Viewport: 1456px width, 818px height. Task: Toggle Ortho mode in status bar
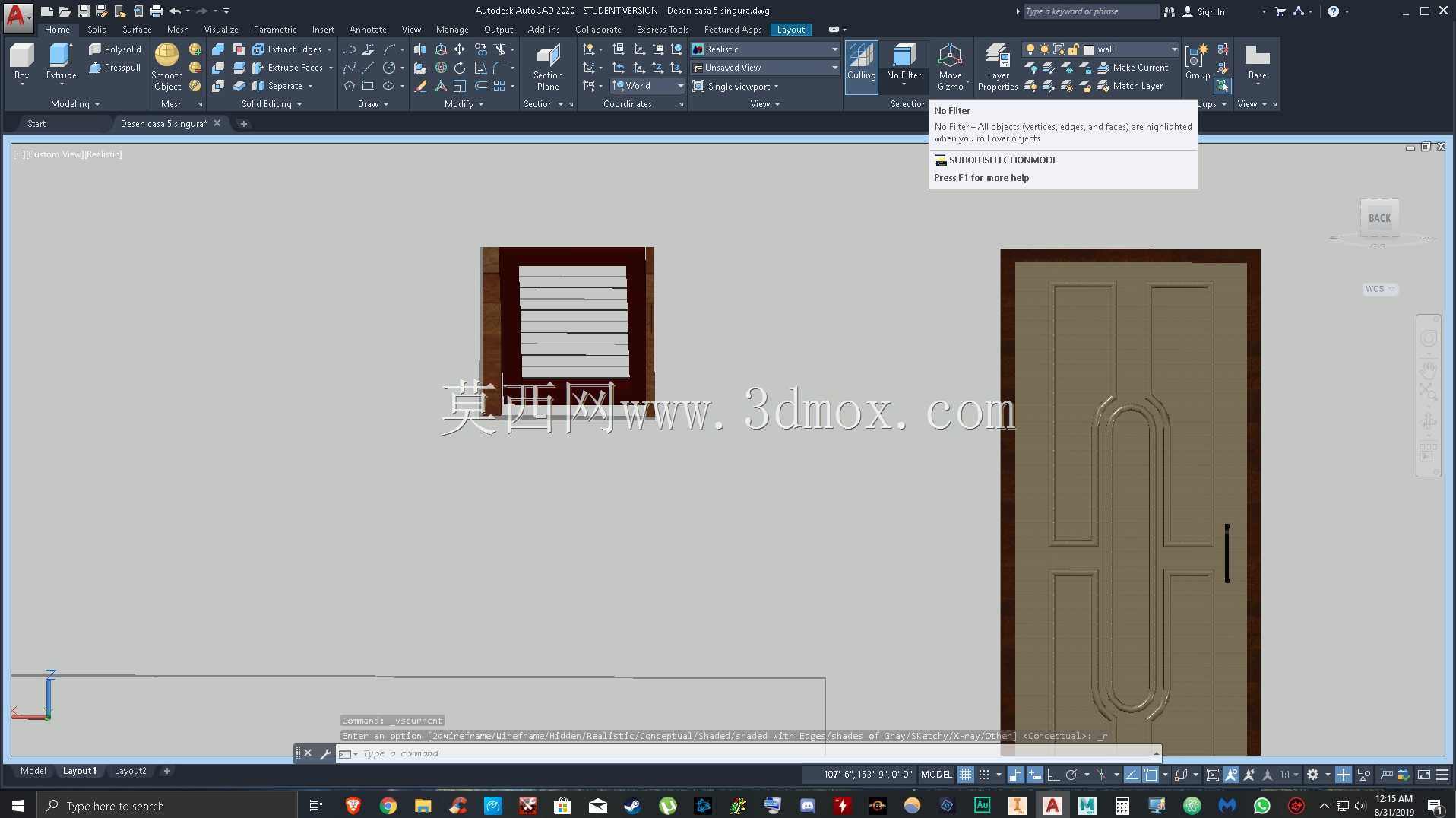pyautogui.click(x=1053, y=775)
